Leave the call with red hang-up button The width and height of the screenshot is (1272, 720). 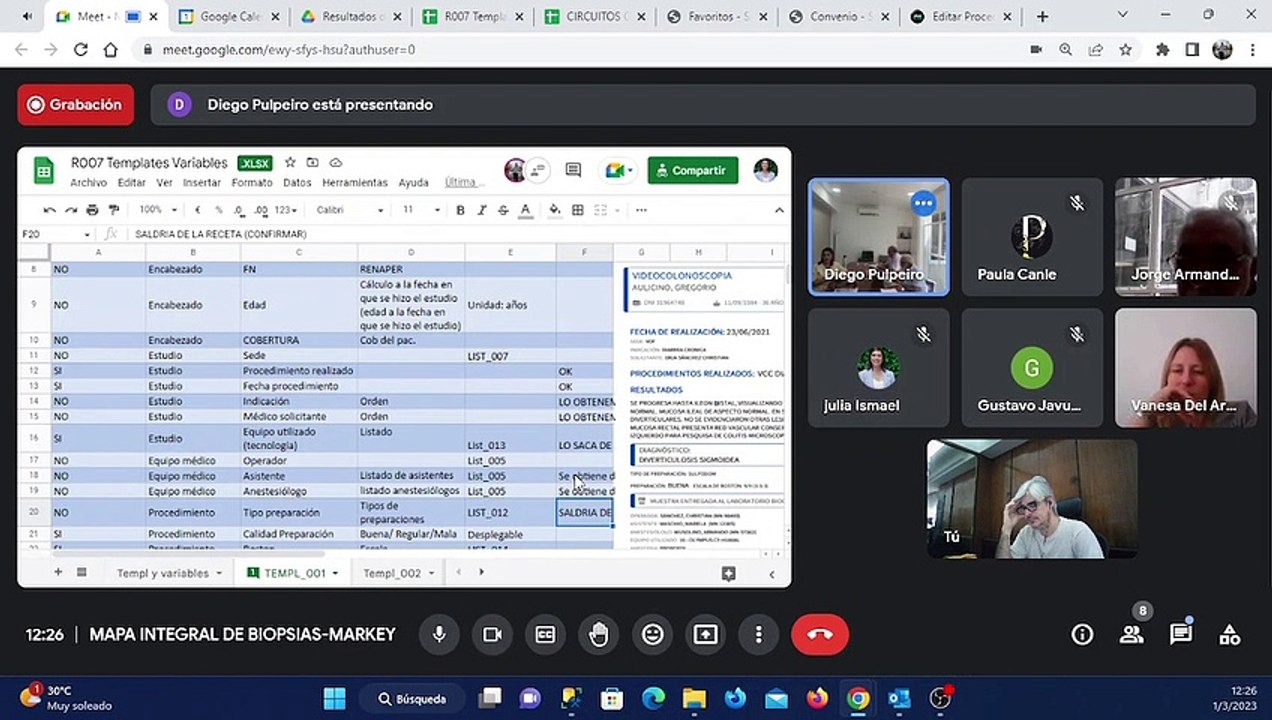coord(820,634)
